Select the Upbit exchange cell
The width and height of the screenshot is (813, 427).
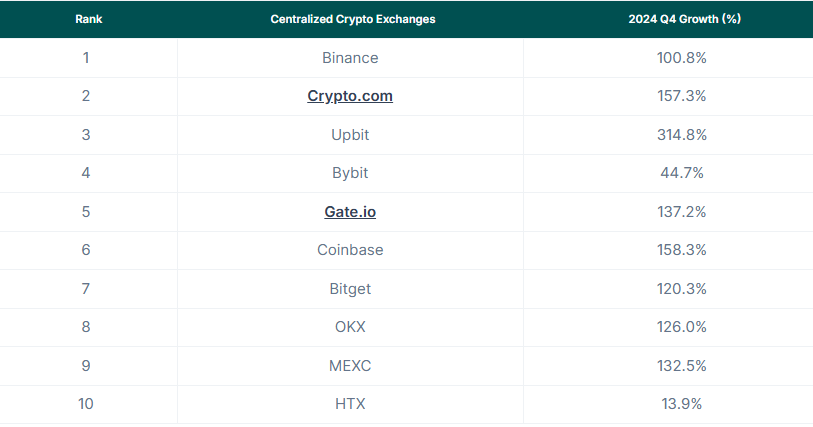[350, 135]
